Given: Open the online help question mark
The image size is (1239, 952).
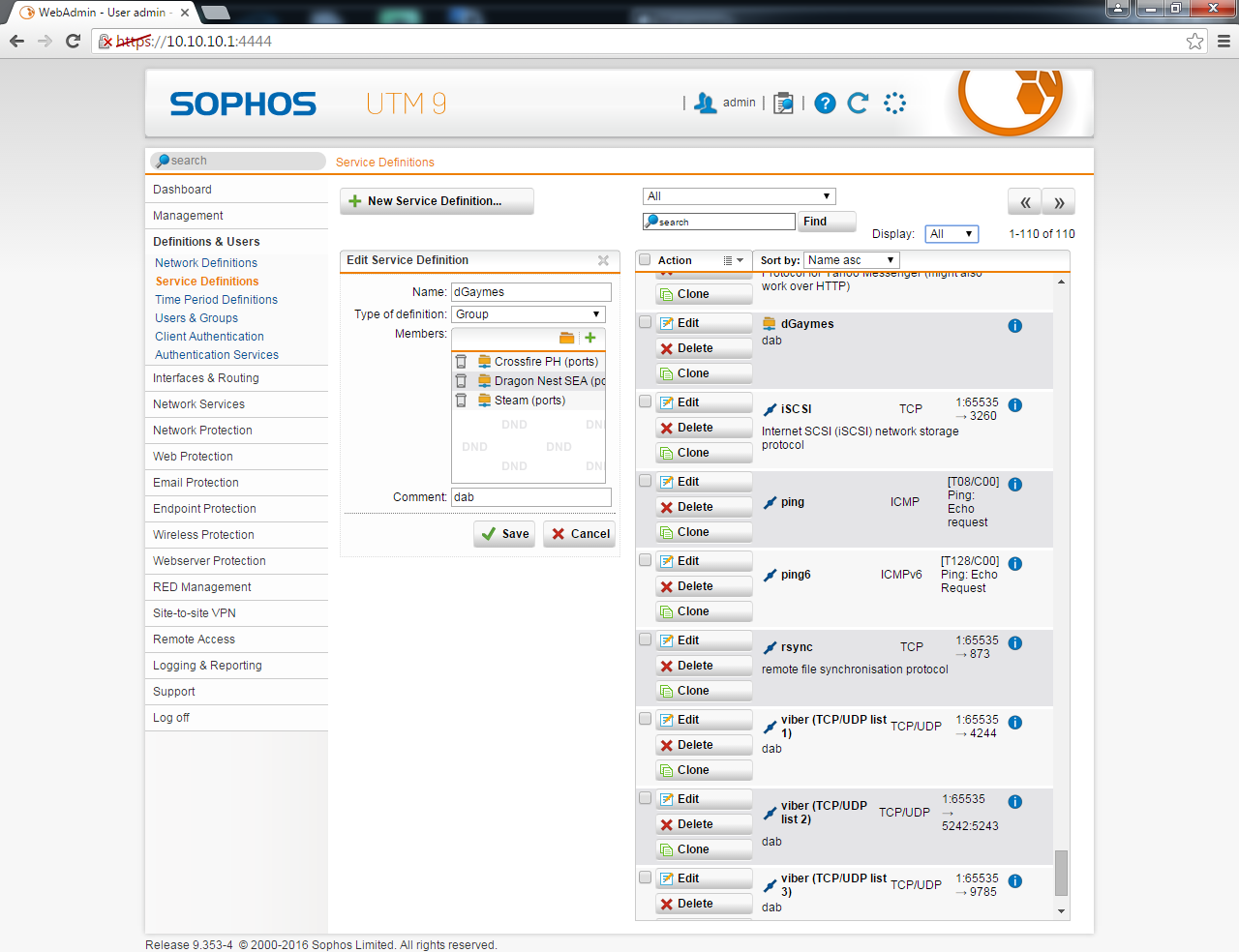Looking at the screenshot, I should click(x=825, y=103).
